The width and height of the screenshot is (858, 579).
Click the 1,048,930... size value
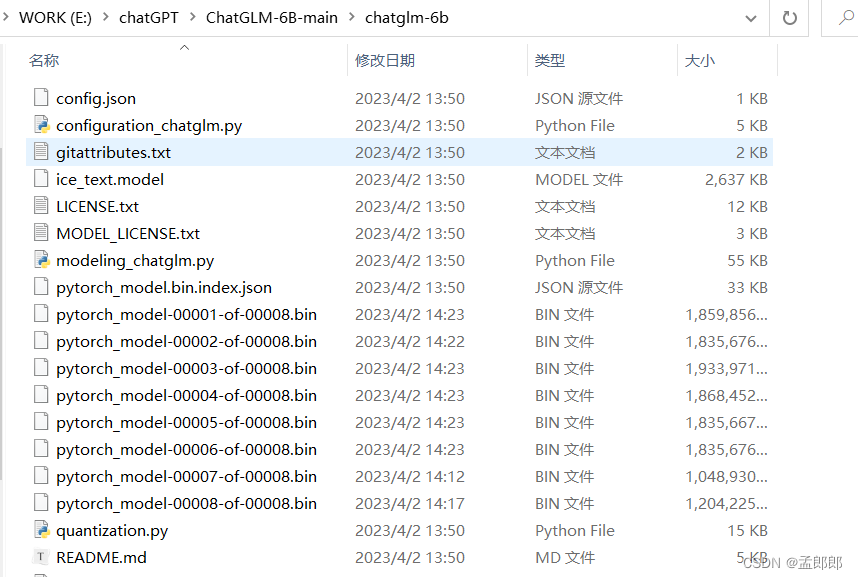tap(726, 477)
